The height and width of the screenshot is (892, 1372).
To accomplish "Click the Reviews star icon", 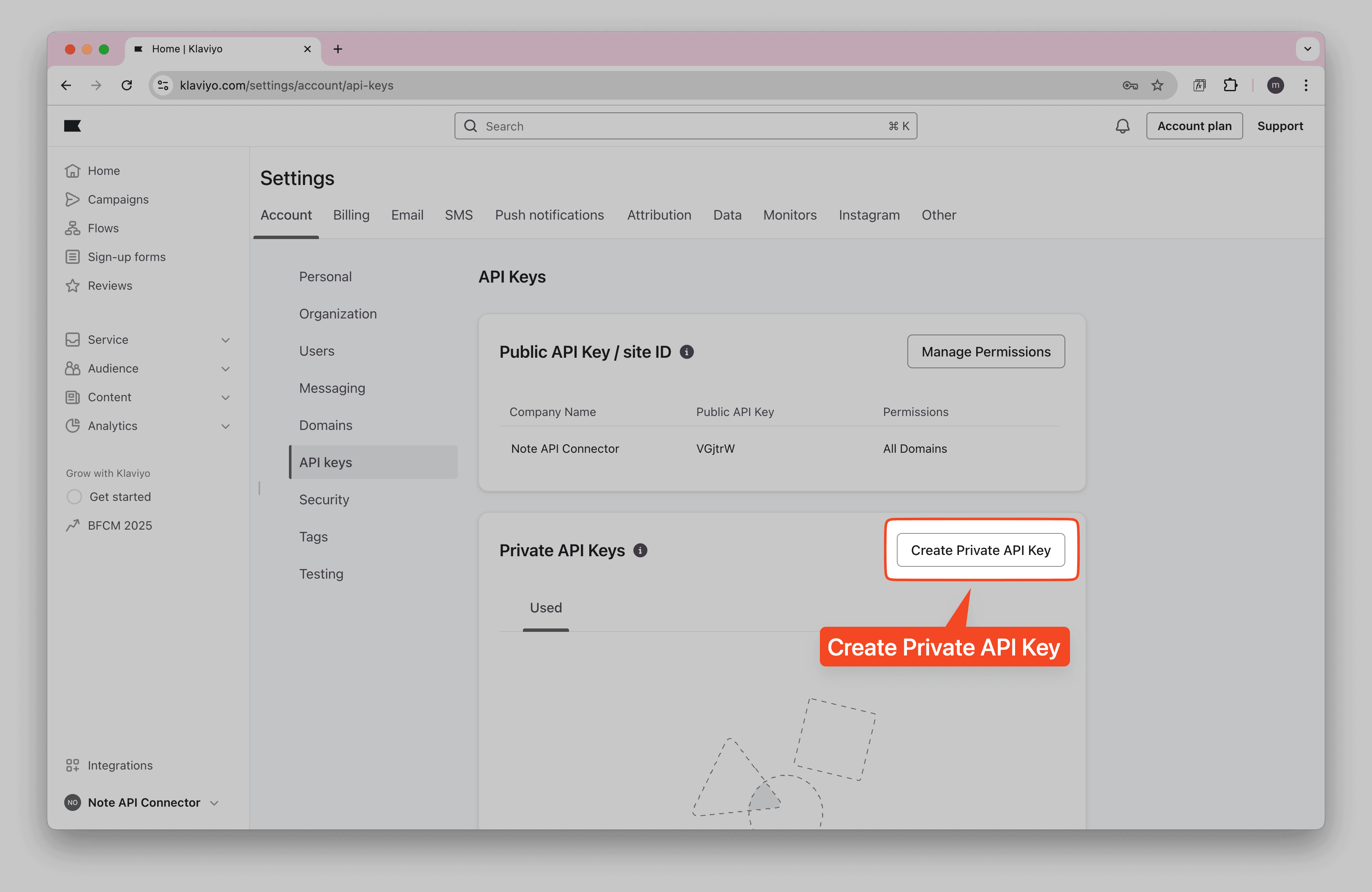I will coord(73,286).
